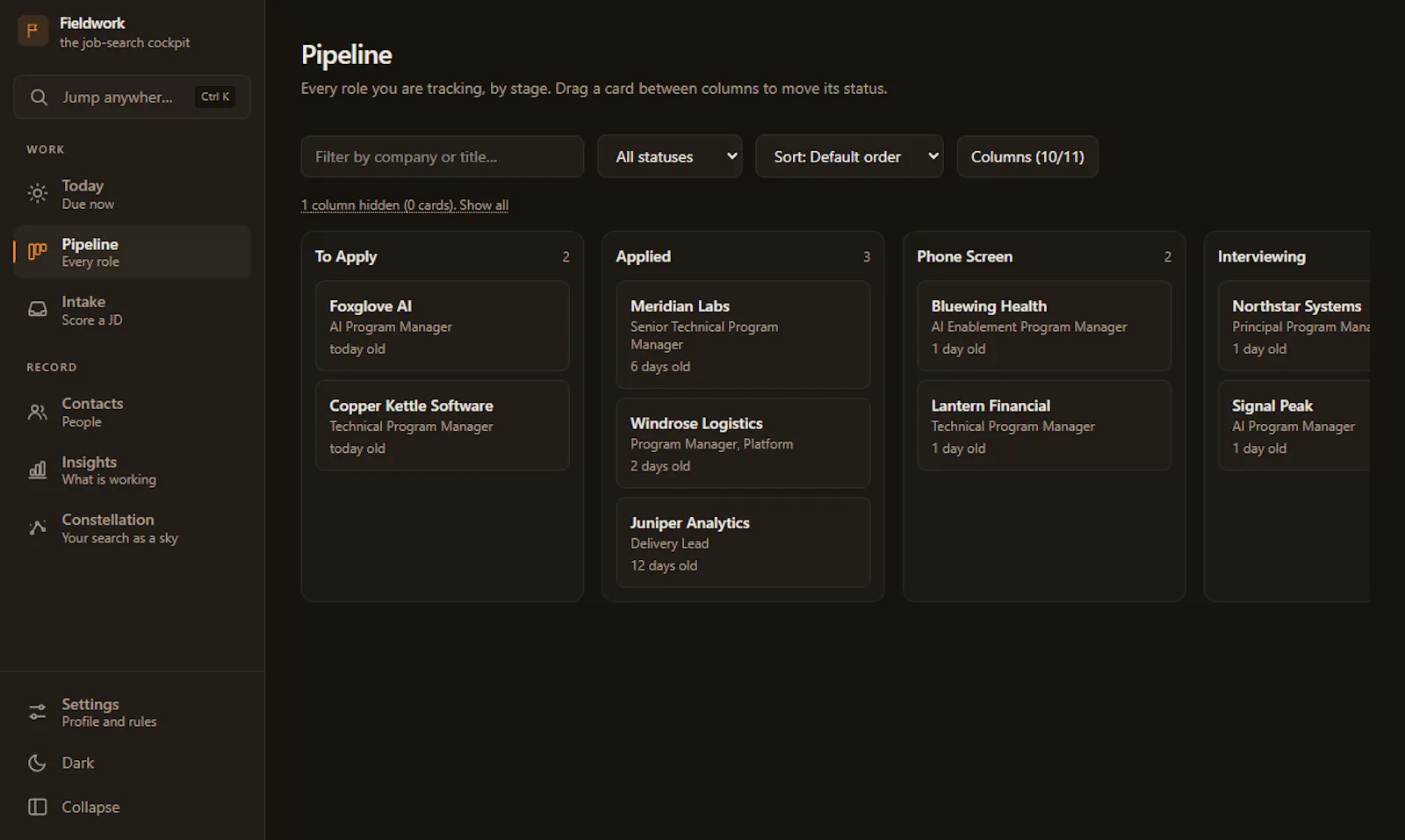Click the Filter by company or title field
1405x840 pixels.
[x=442, y=156]
